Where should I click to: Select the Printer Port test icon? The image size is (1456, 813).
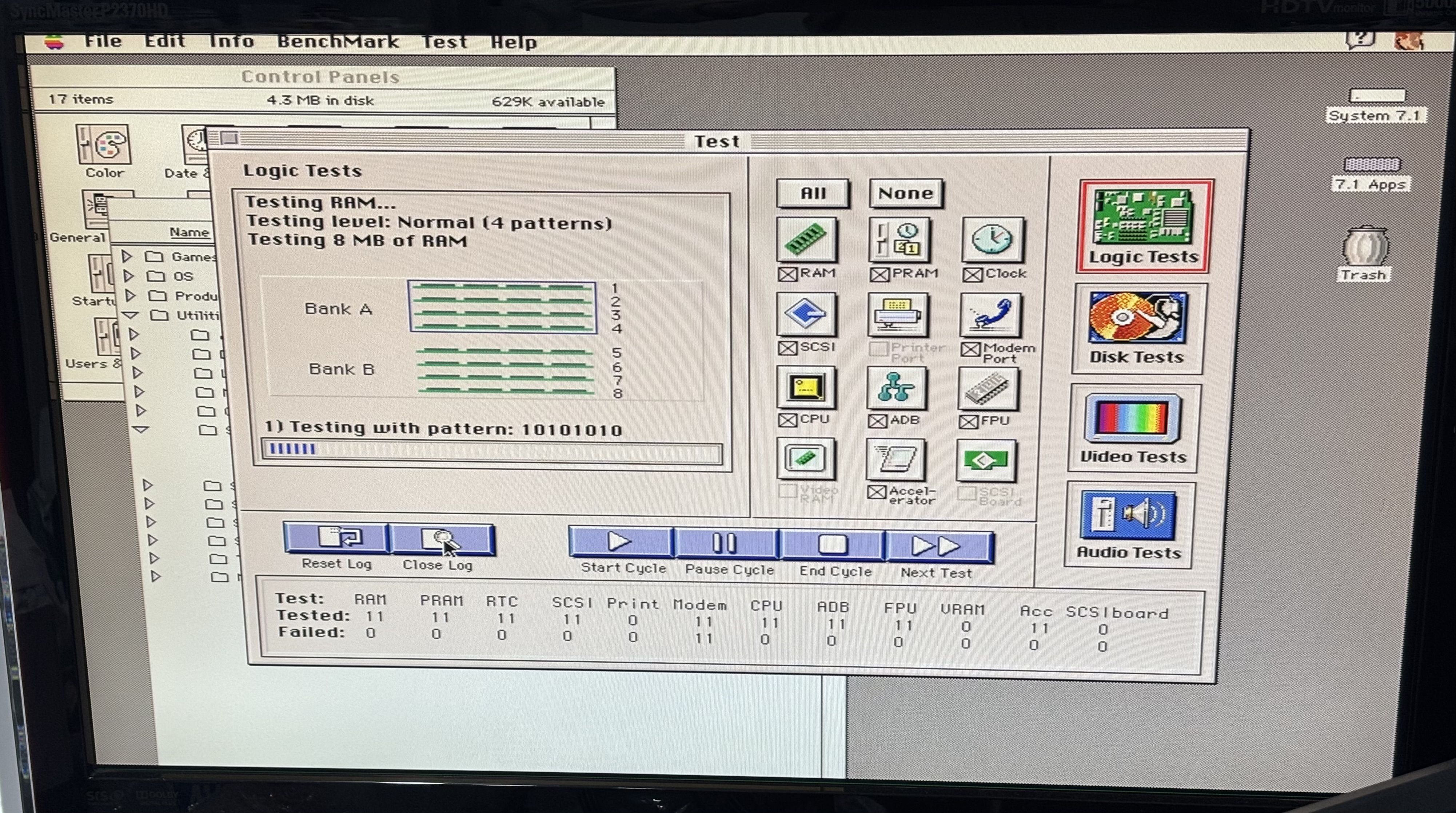[x=898, y=314]
